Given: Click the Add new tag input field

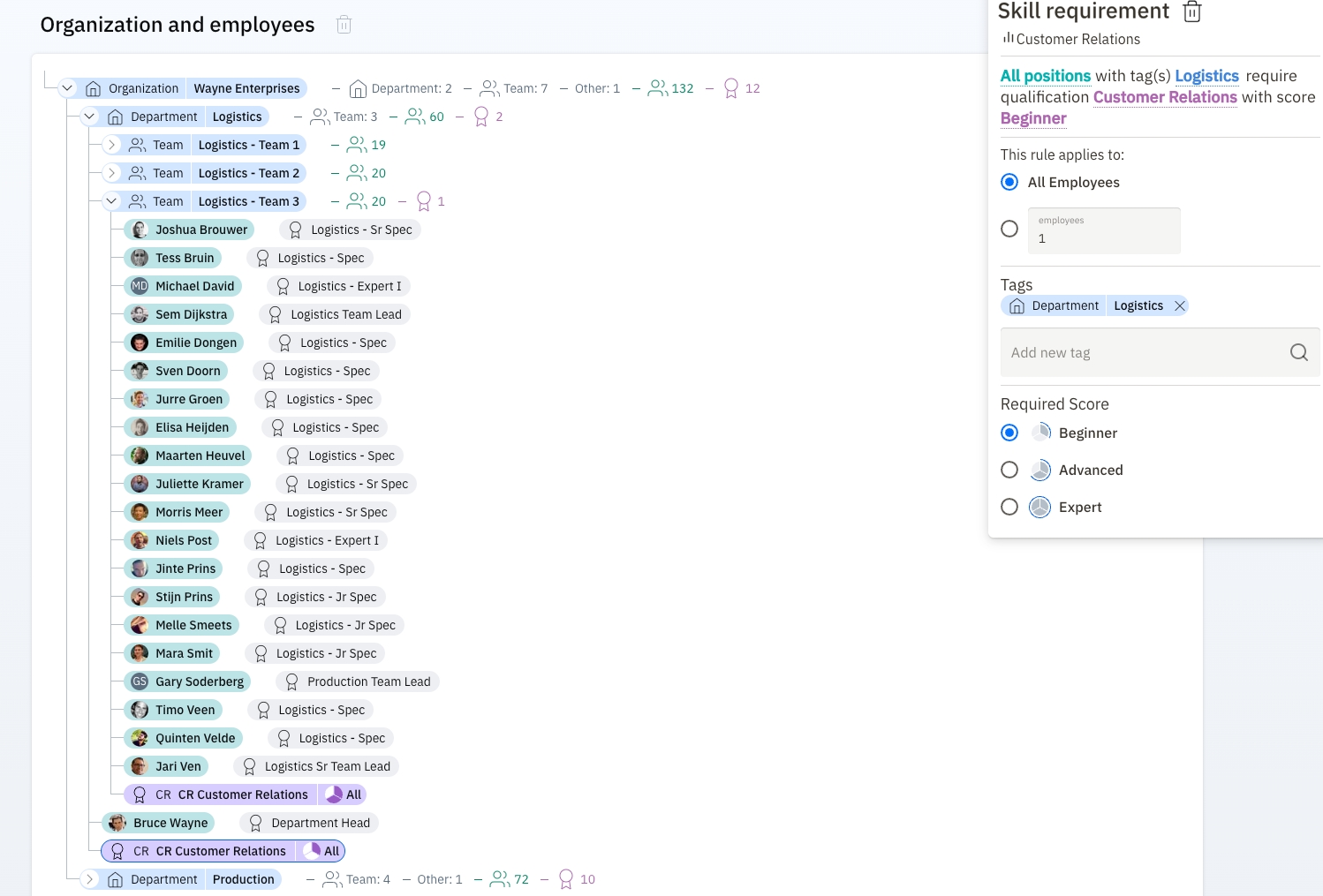Looking at the screenshot, I should click(1139, 352).
